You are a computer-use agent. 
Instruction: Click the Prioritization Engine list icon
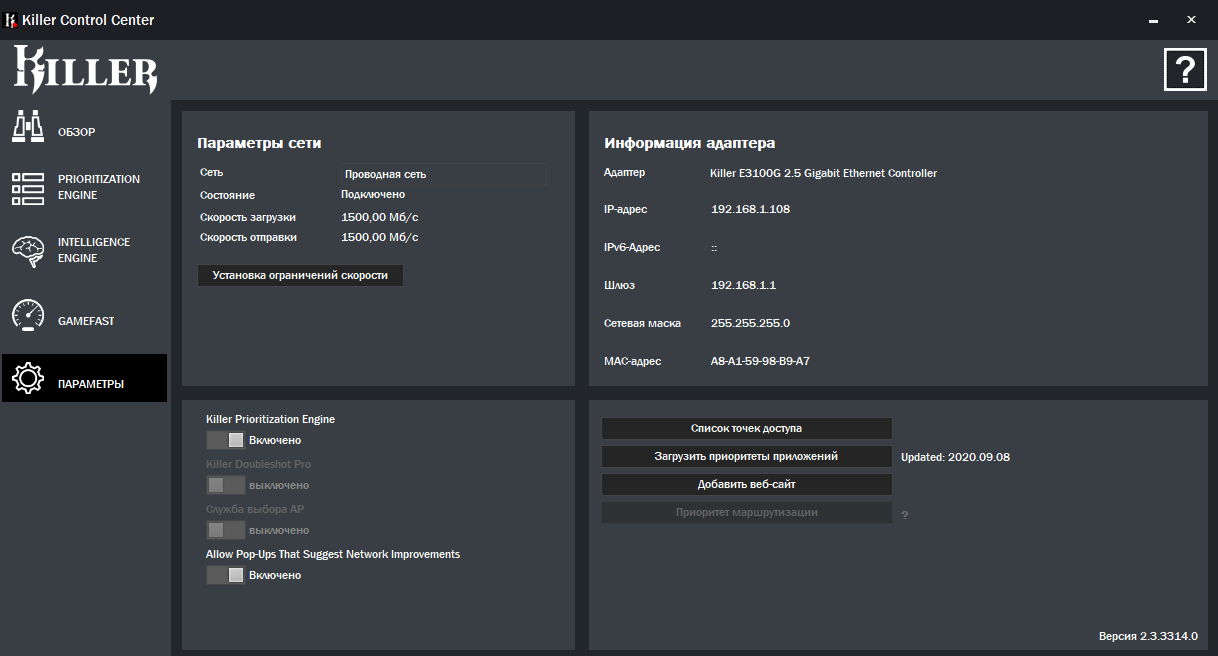tap(27, 187)
